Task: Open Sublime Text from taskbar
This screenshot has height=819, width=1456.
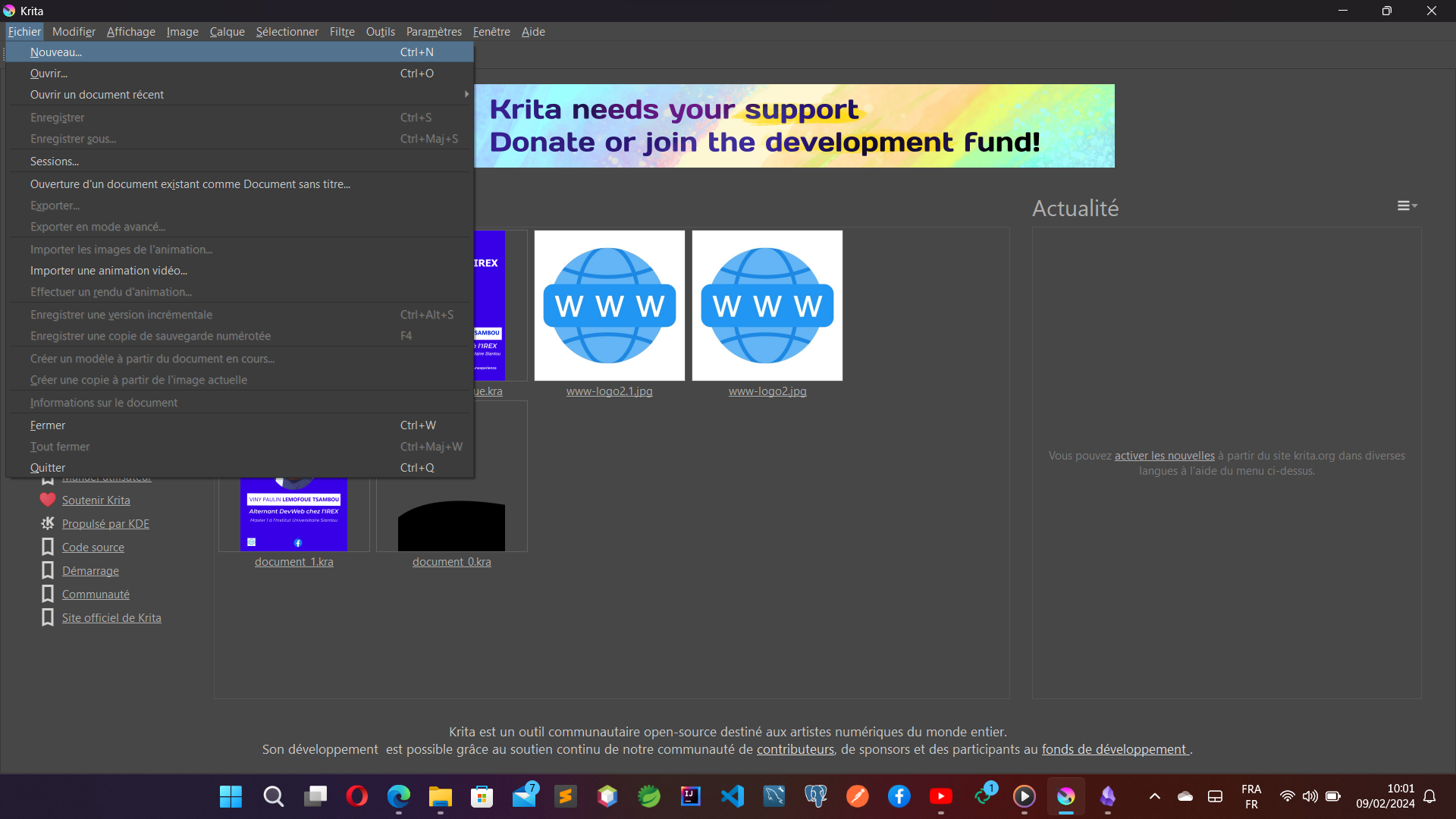Action: pyautogui.click(x=566, y=796)
